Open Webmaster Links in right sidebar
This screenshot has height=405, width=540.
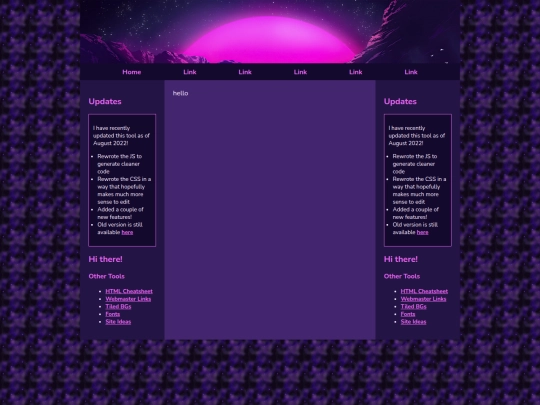click(x=423, y=299)
